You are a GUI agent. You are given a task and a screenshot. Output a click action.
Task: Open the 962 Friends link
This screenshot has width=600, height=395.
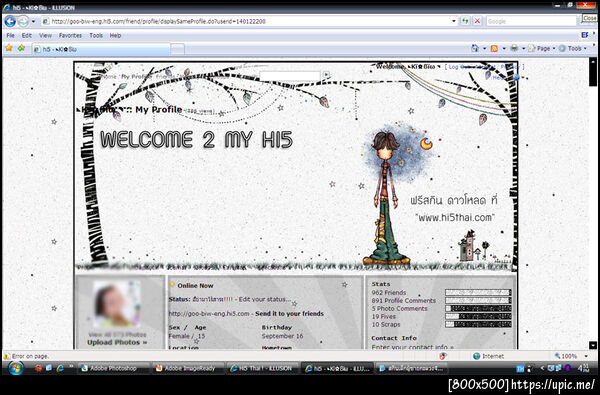tap(389, 292)
